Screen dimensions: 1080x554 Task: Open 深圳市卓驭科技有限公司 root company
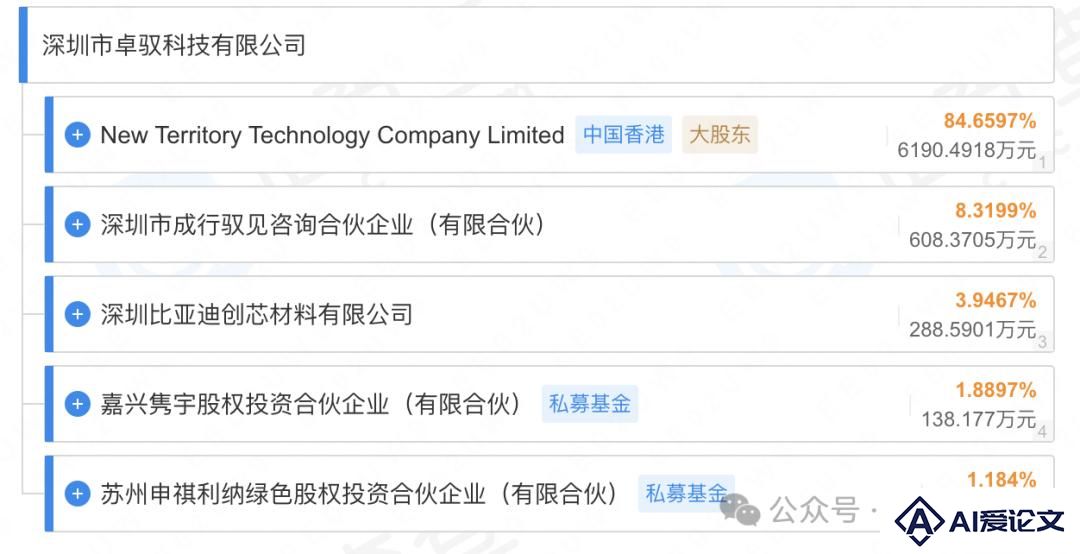coord(174,45)
